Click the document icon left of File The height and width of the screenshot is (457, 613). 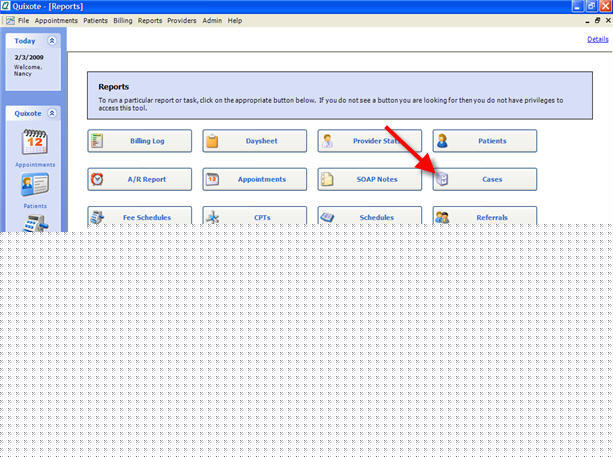click(10, 20)
